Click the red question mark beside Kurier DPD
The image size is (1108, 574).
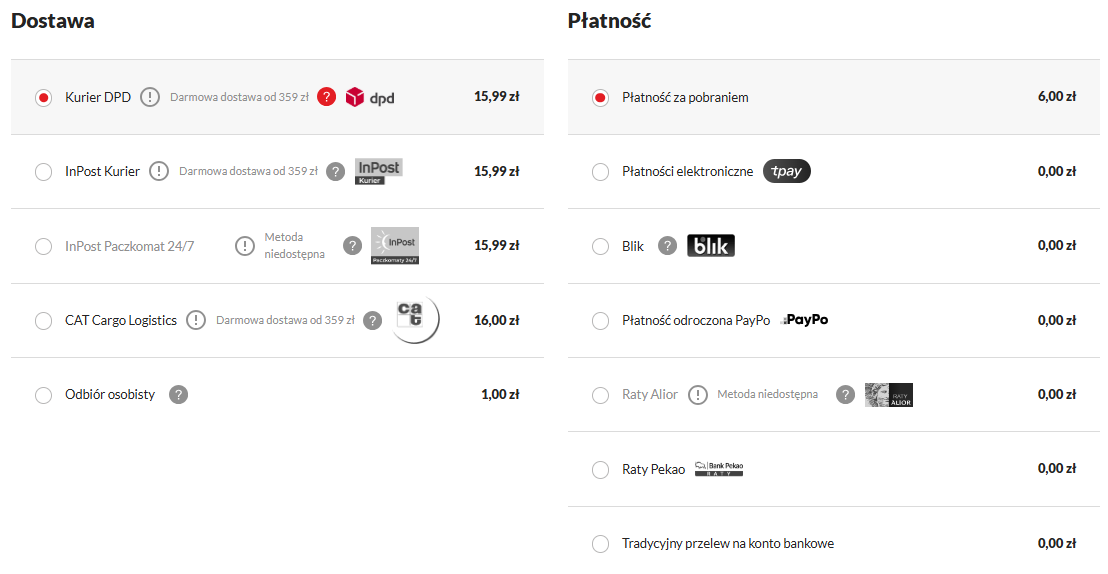pyautogui.click(x=326, y=97)
